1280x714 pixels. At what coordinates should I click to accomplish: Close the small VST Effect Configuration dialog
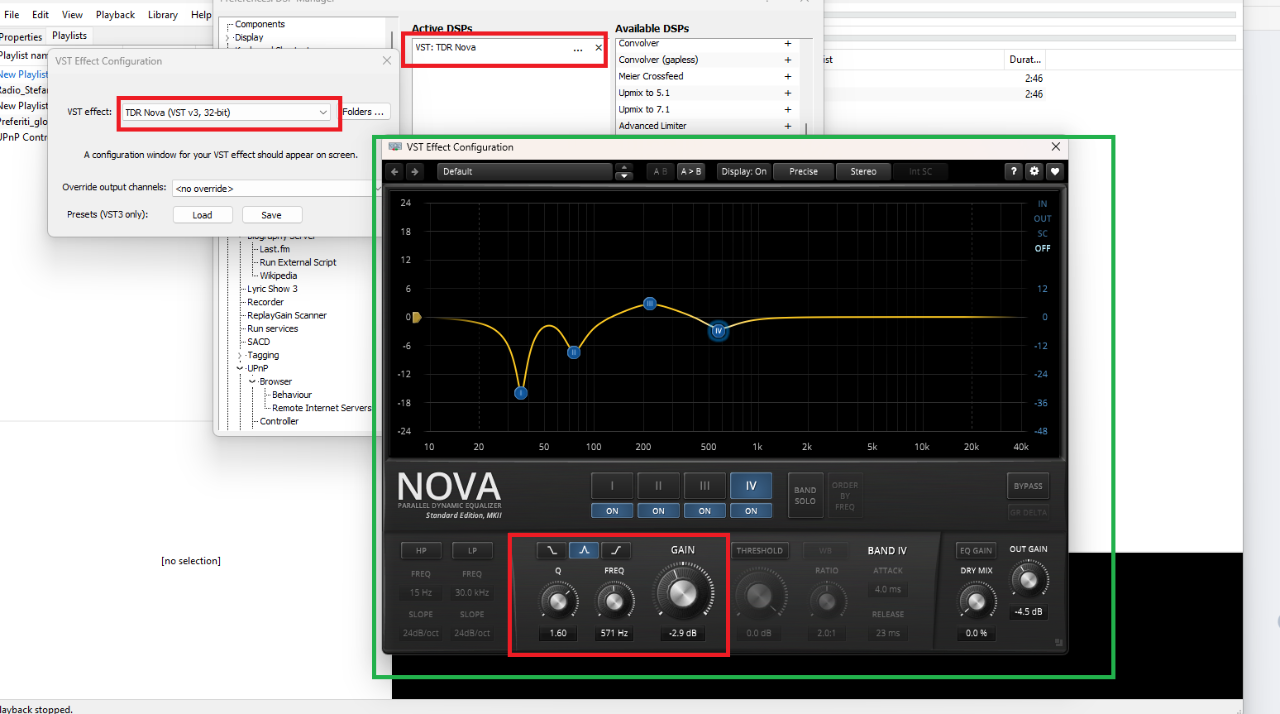(x=387, y=61)
